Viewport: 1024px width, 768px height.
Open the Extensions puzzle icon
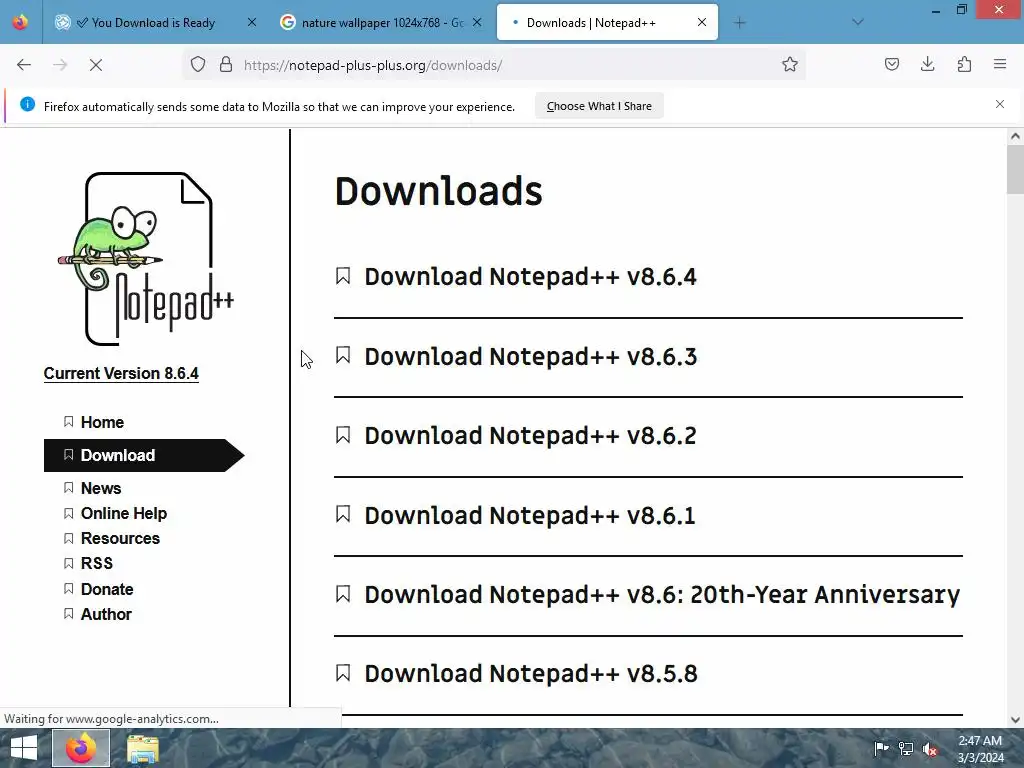(x=964, y=64)
